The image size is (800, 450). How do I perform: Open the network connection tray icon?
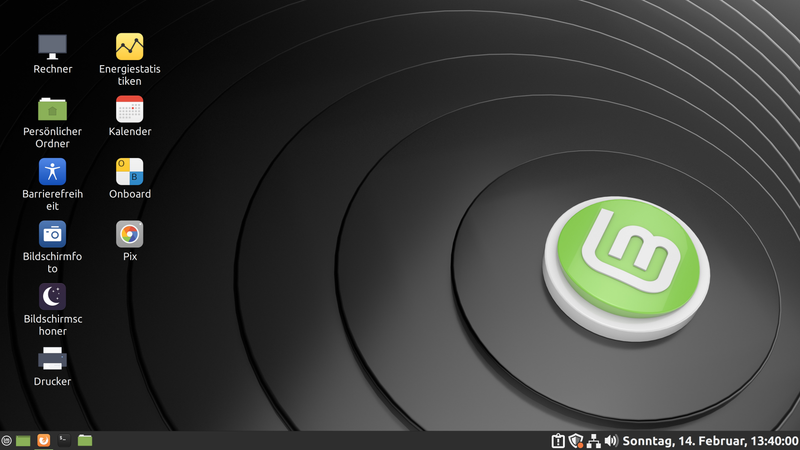[x=593, y=441]
